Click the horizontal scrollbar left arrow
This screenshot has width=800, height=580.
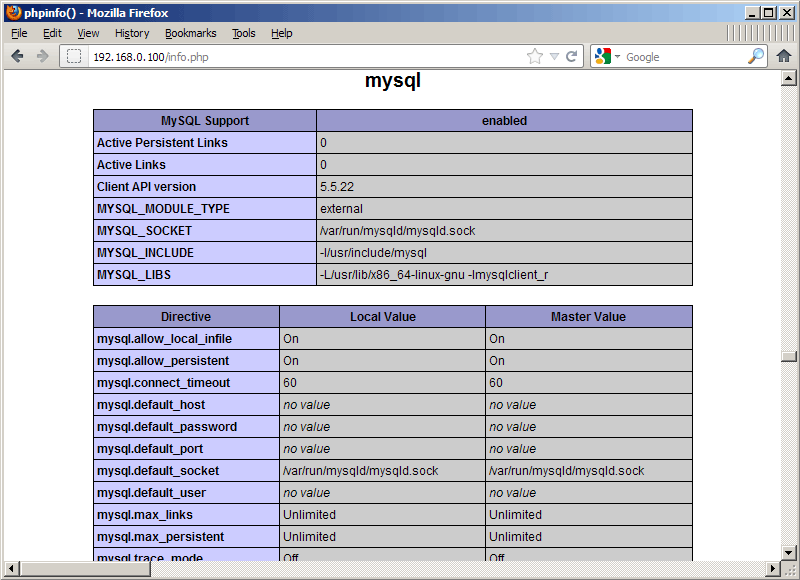pos(11,568)
